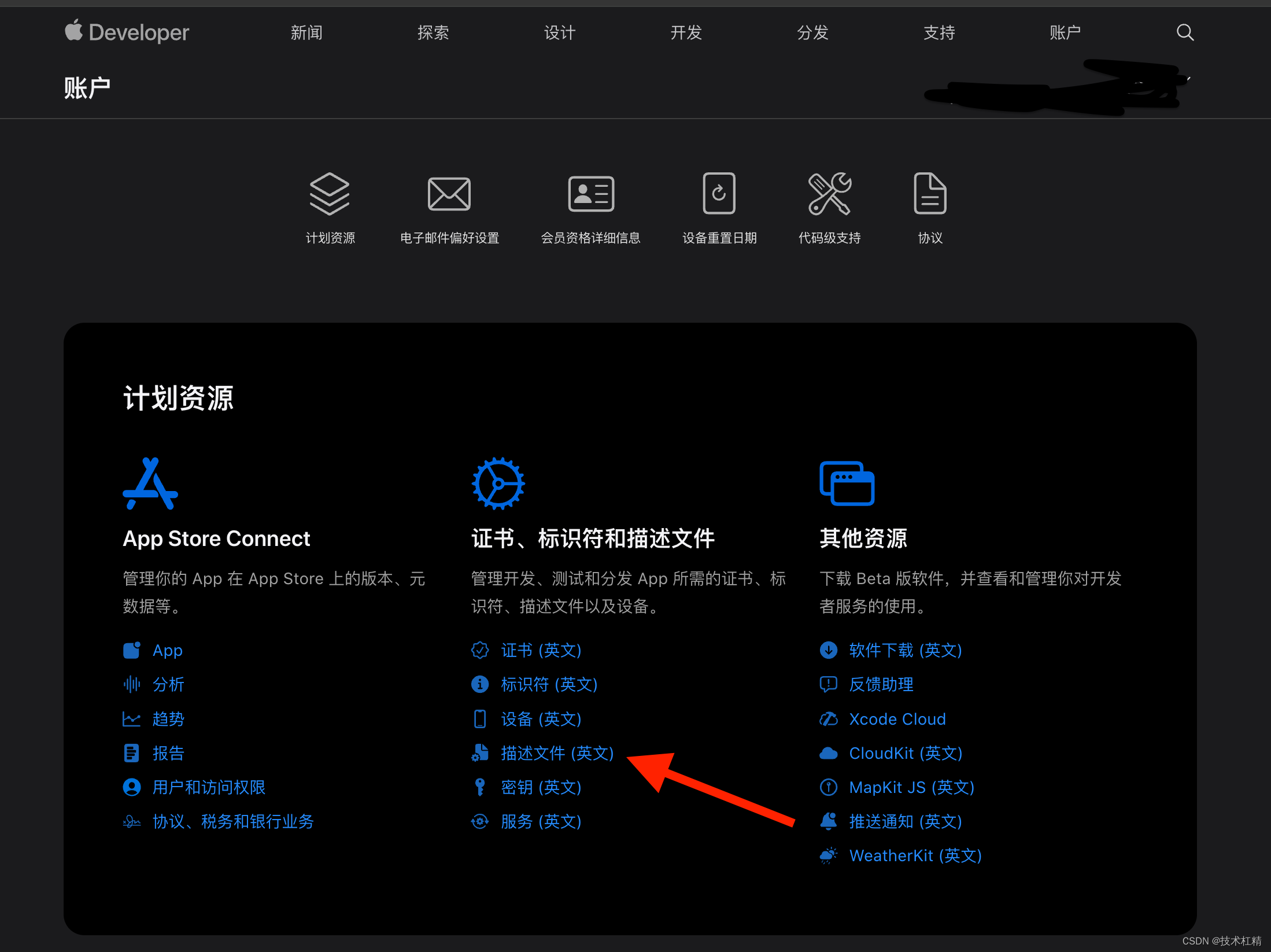
Task: Click the 其他资源 heading
Action: [x=863, y=538]
